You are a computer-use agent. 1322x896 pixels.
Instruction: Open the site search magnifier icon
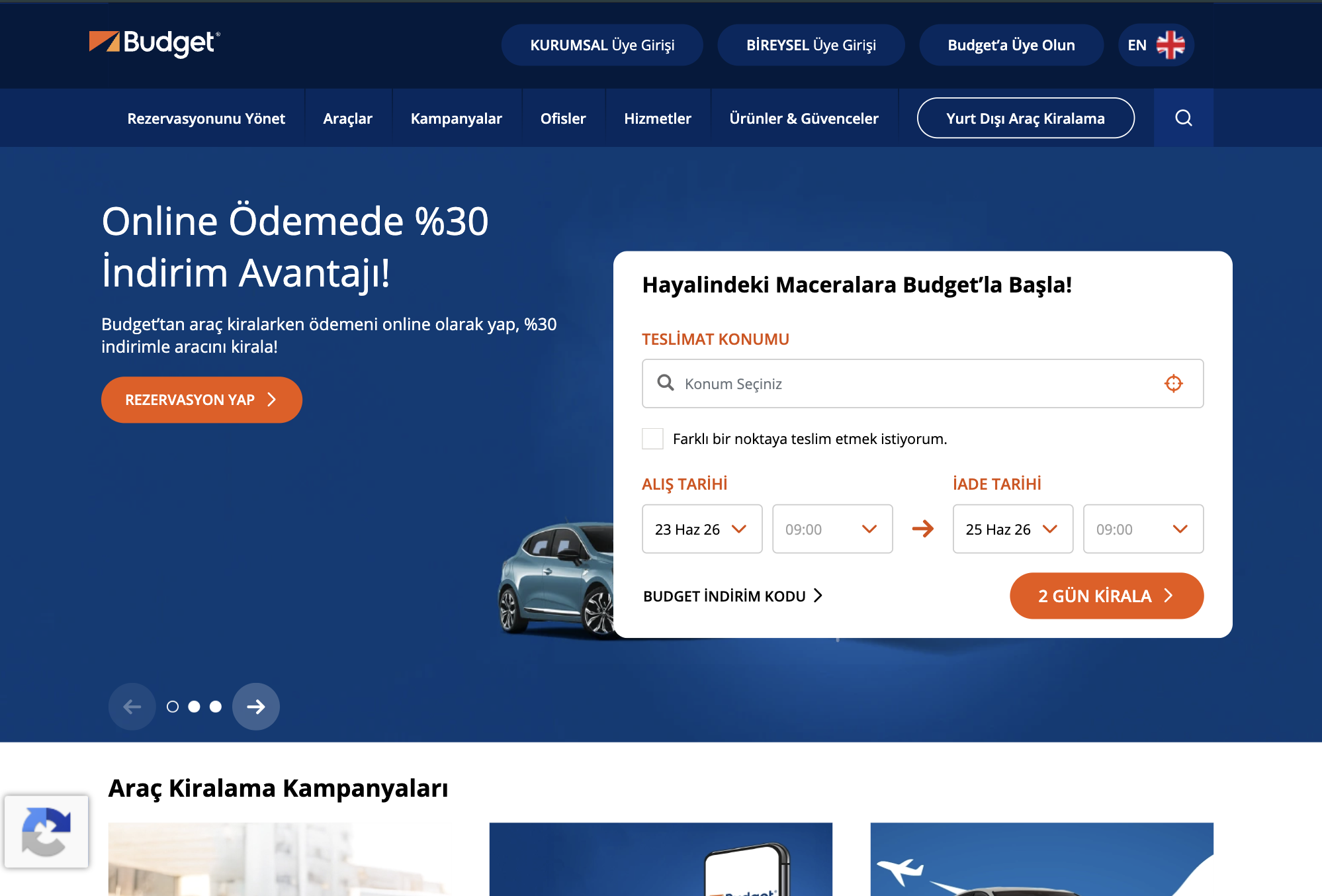click(1183, 118)
